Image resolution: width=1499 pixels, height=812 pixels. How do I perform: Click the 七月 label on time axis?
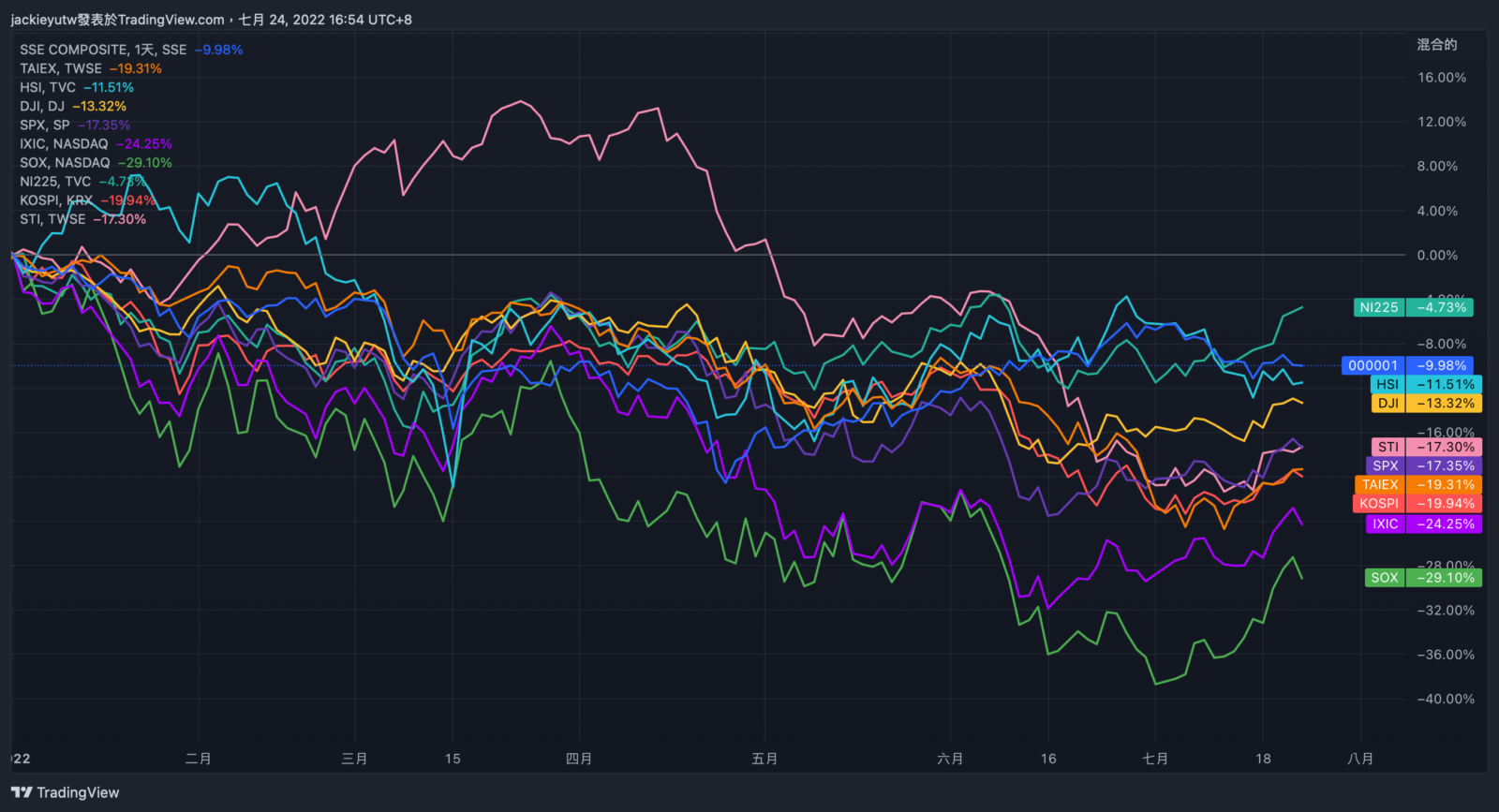(1155, 759)
